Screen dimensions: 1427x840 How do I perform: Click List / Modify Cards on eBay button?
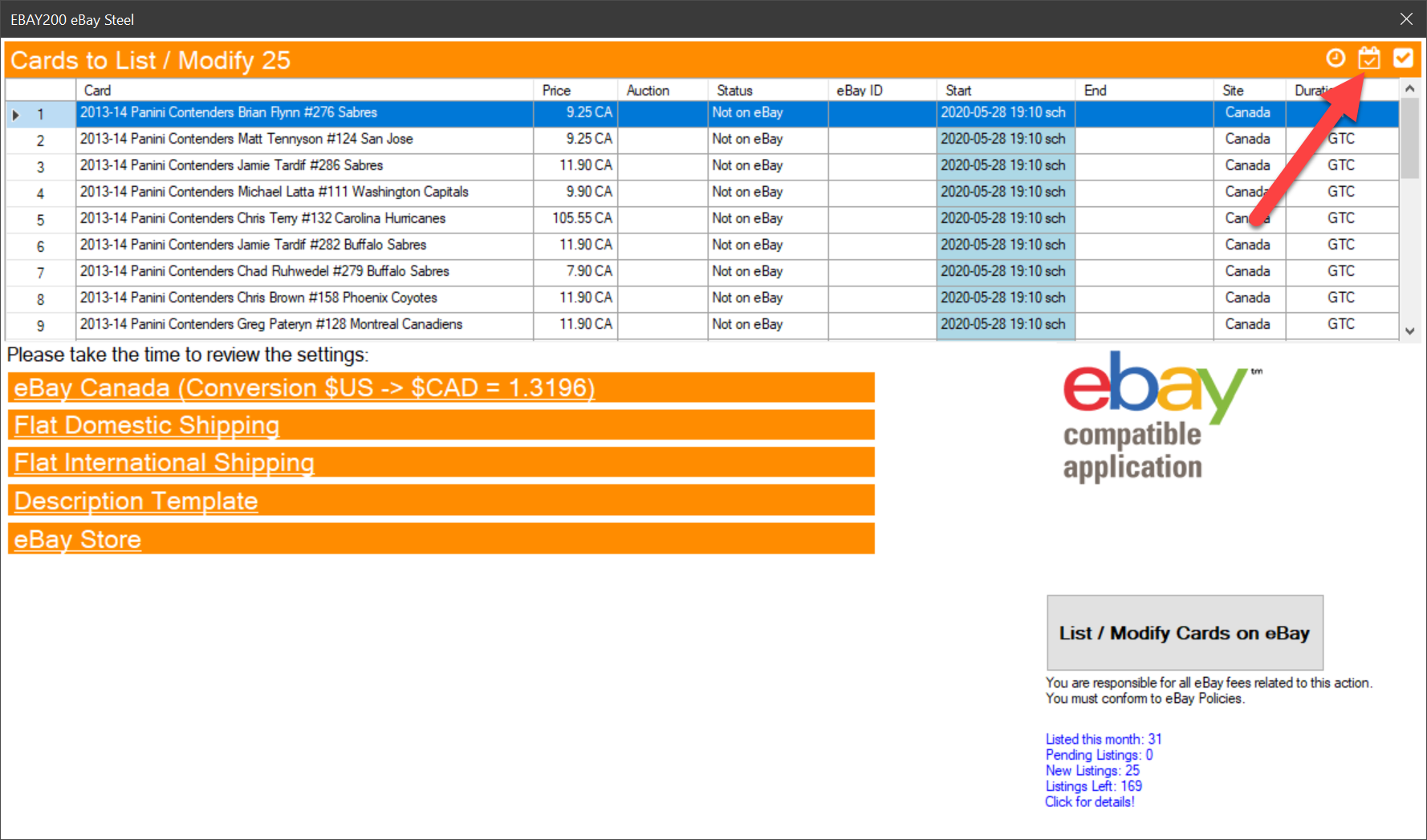[x=1185, y=632]
